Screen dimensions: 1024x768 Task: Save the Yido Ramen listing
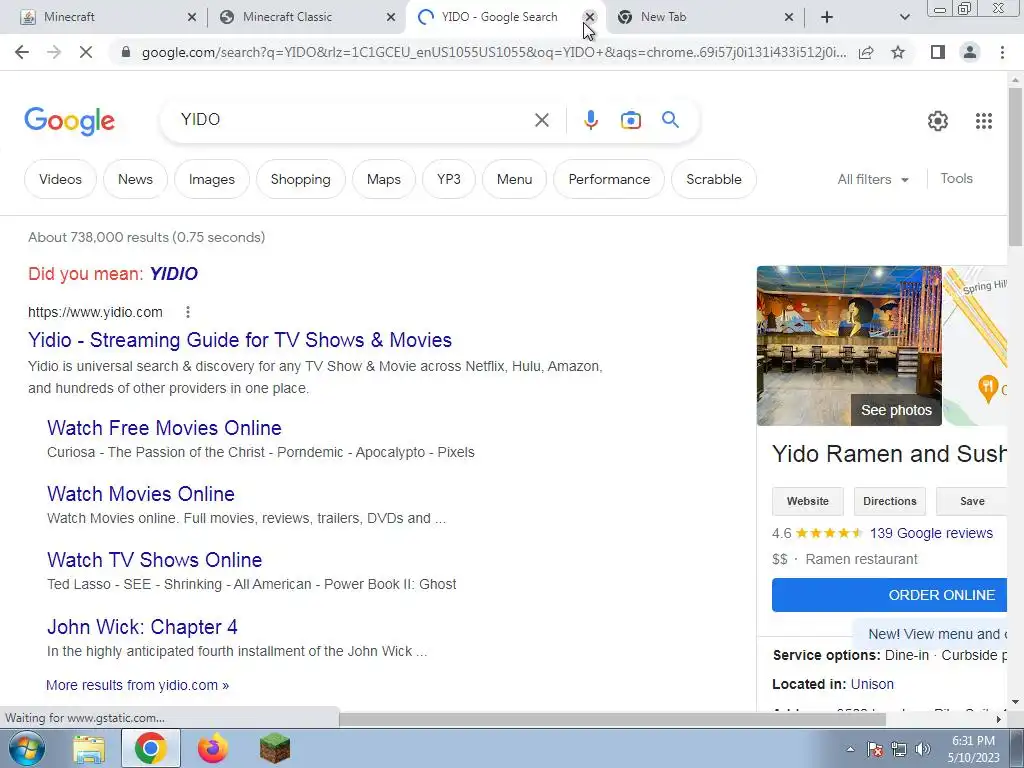(971, 501)
